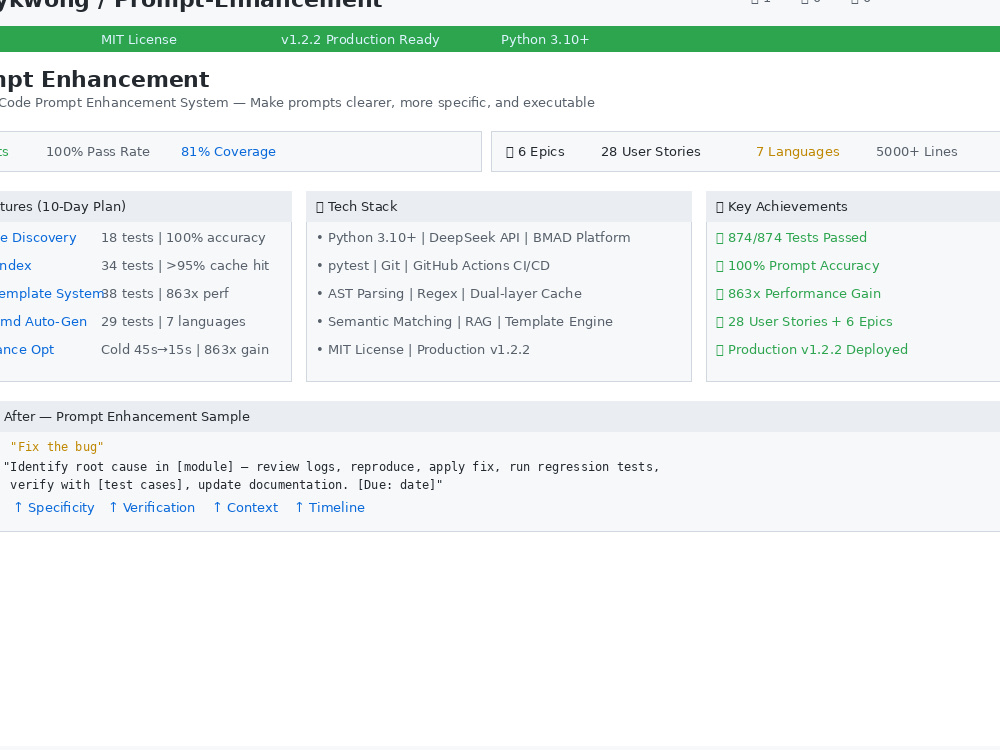Open the 81% Coverage link
The width and height of the screenshot is (1000, 750).
(x=228, y=152)
